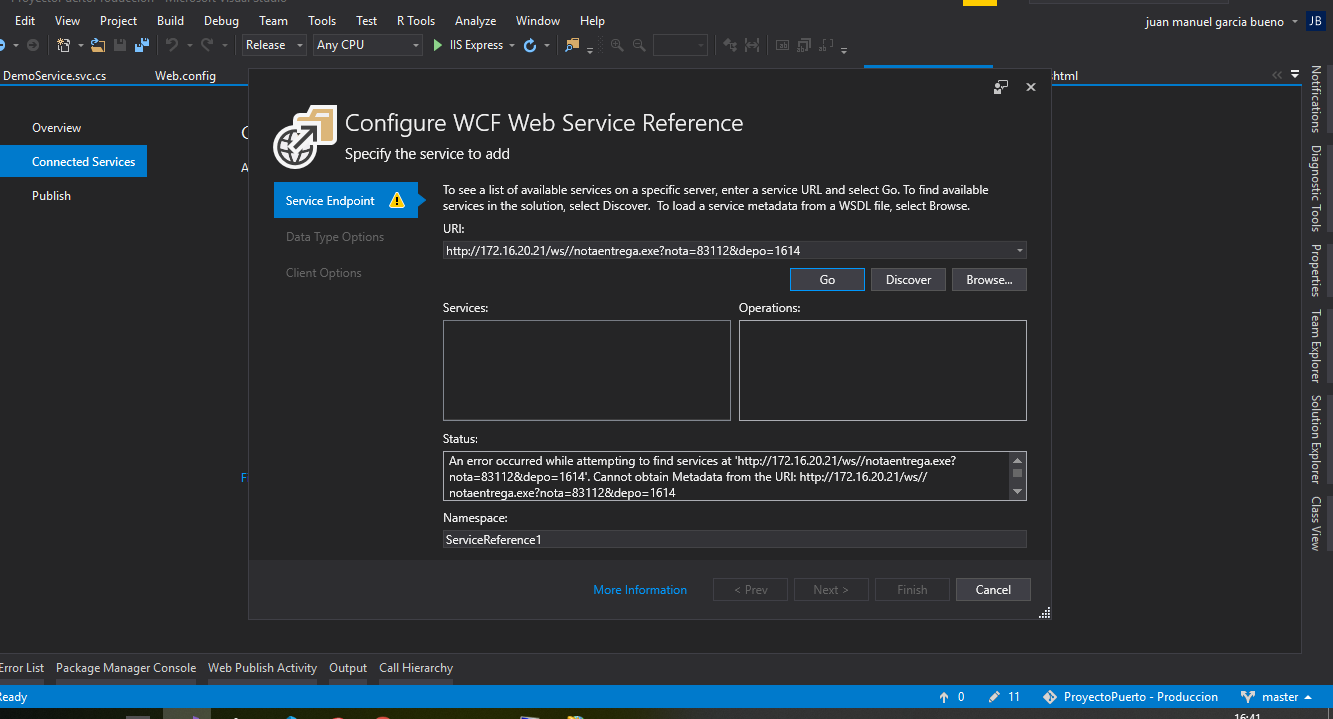Click the zoom out magnifier icon
Image resolution: width=1333 pixels, height=719 pixels.
pos(639,45)
